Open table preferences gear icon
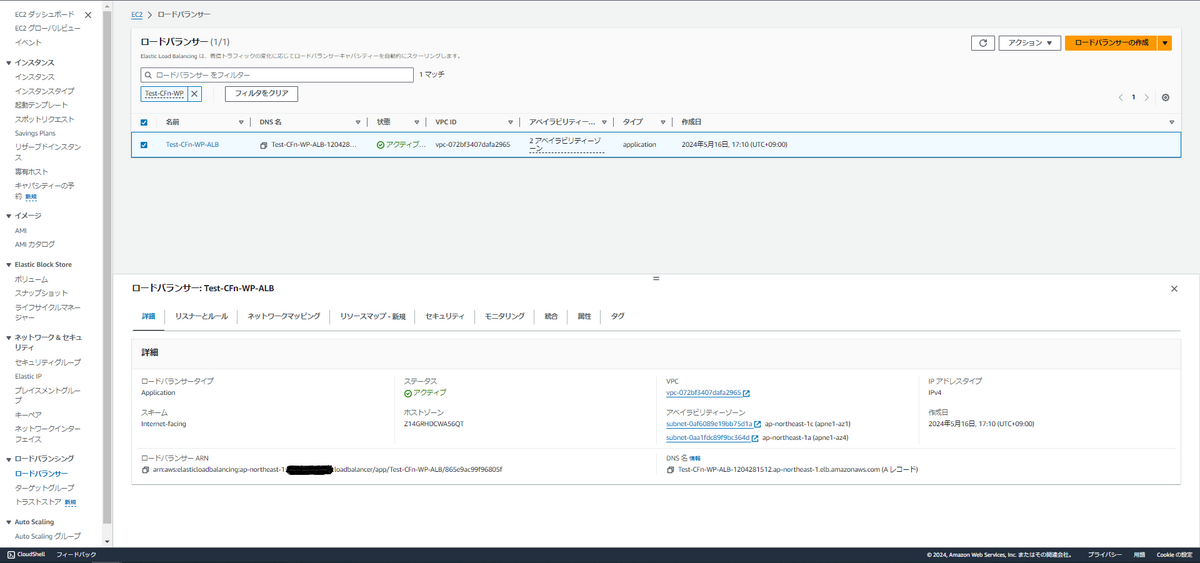 tap(1165, 97)
